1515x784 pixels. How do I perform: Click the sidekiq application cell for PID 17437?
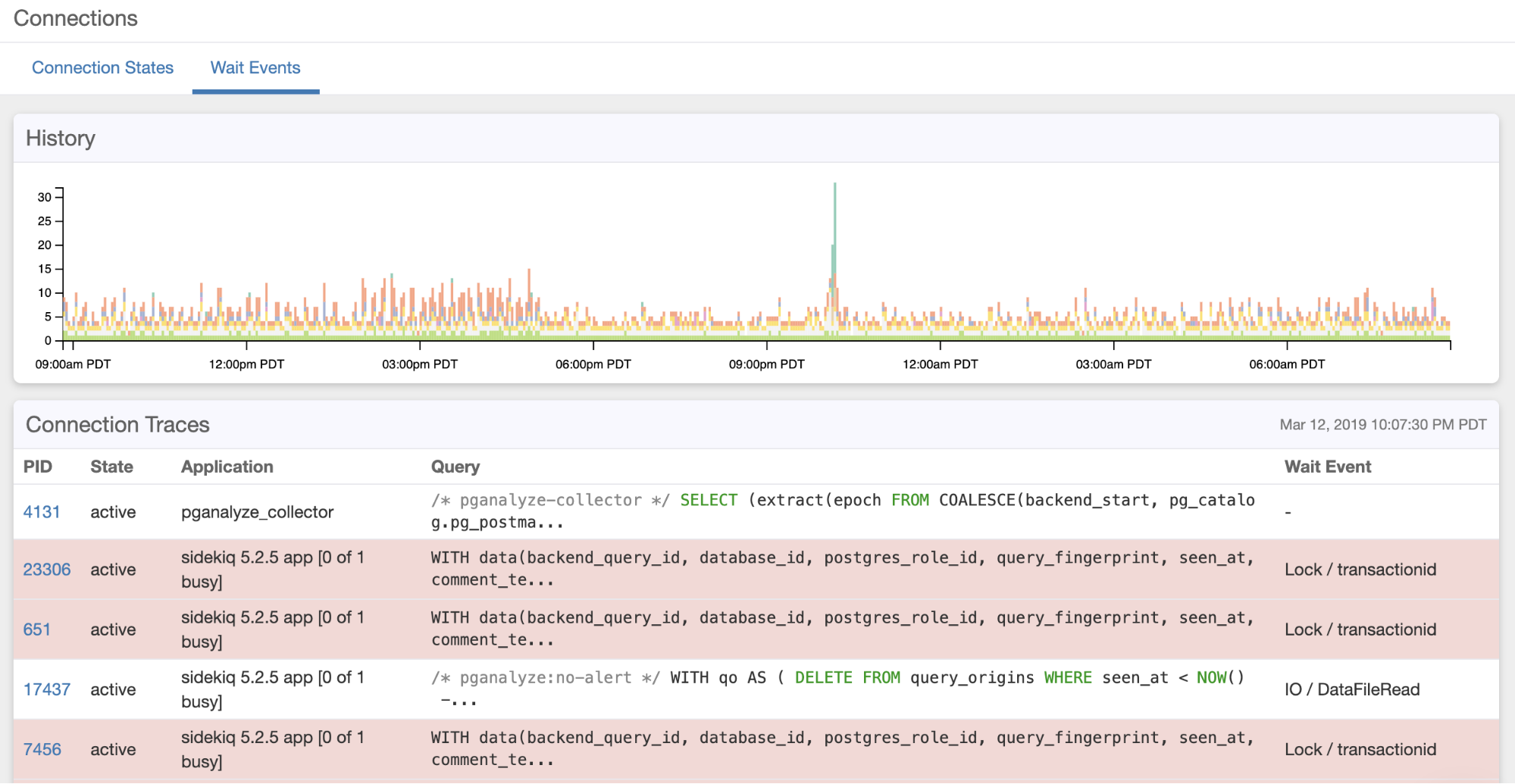(x=273, y=689)
